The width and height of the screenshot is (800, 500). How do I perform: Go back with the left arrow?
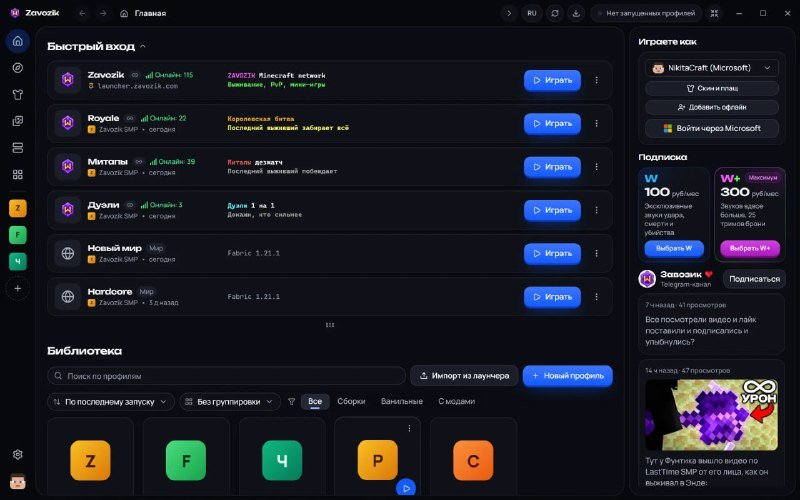[x=82, y=13]
